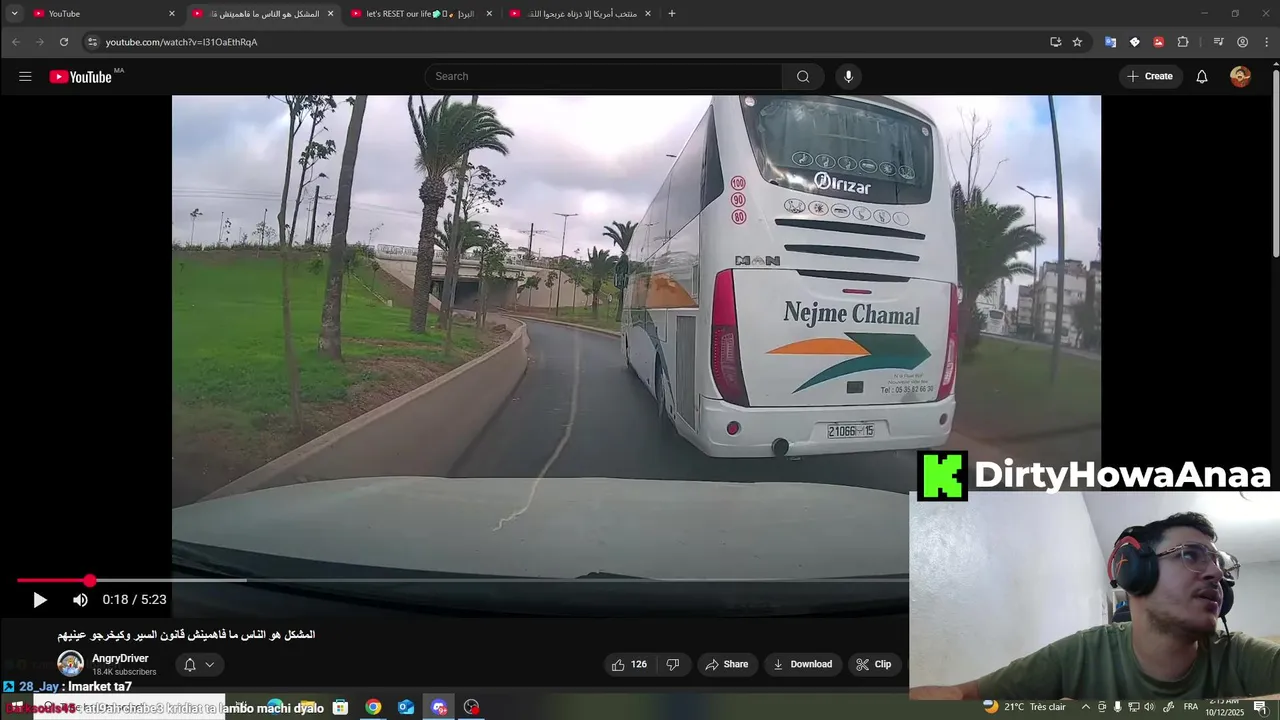Start voice search with the microphone

(848, 76)
